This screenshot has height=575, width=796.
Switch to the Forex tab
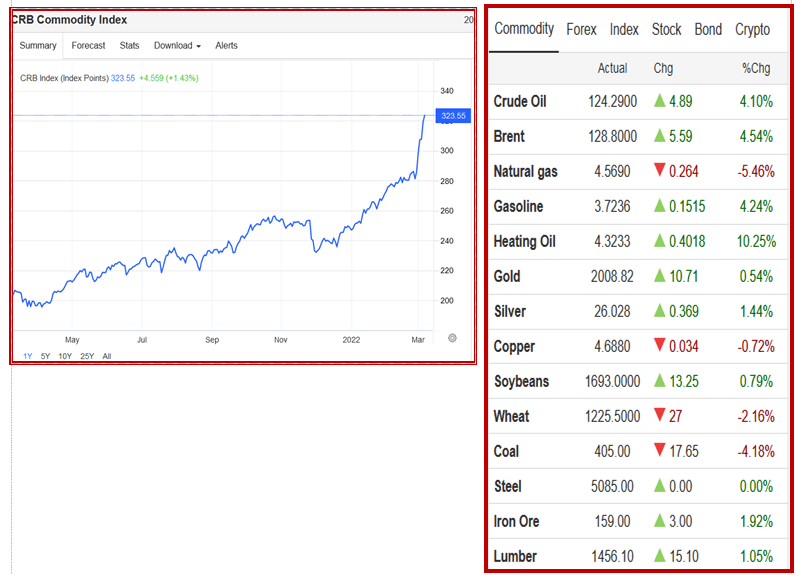coord(581,30)
